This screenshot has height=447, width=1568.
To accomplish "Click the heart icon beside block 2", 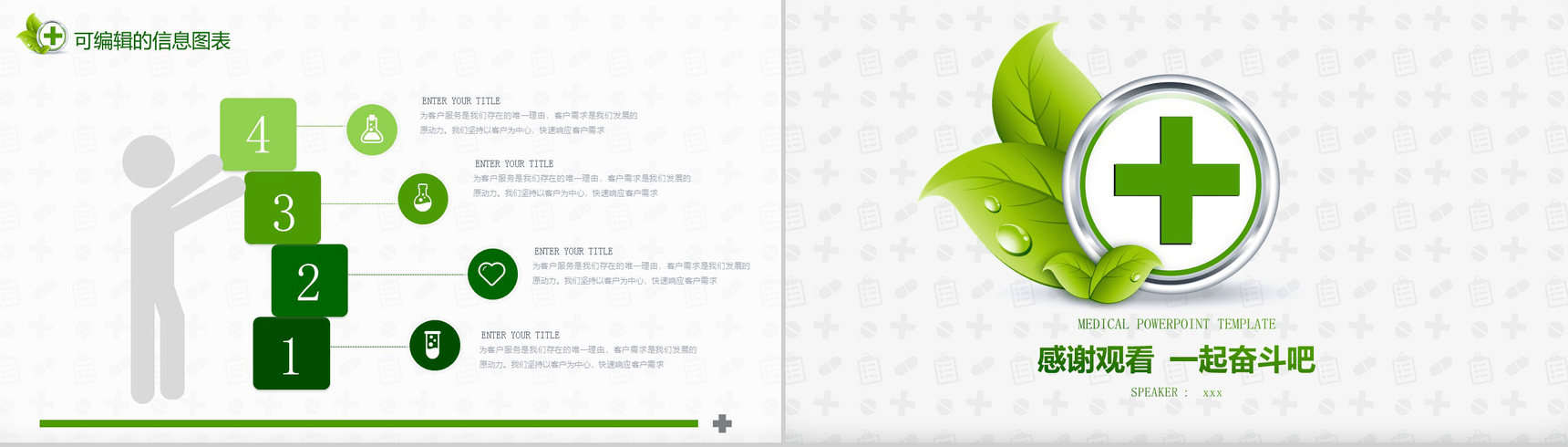I will tap(492, 274).
